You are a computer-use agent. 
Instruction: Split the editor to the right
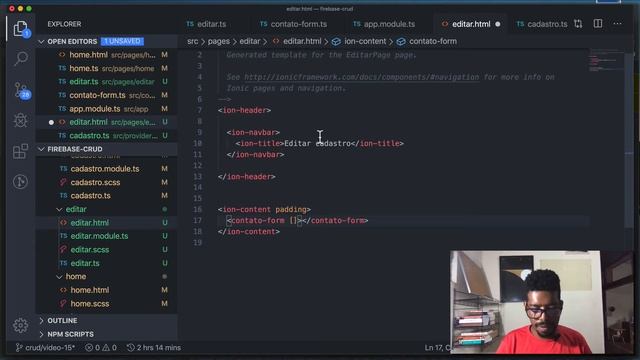(598, 24)
